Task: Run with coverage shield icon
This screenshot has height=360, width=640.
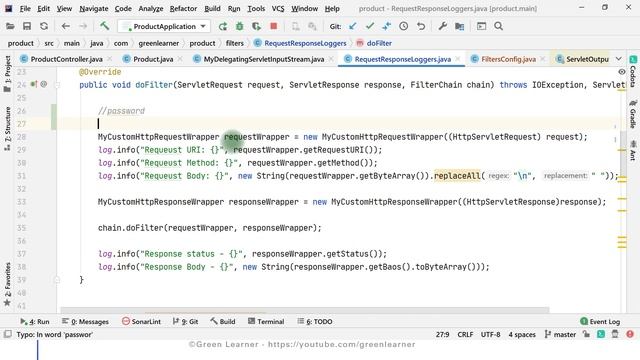Action: pyautogui.click(x=256, y=27)
